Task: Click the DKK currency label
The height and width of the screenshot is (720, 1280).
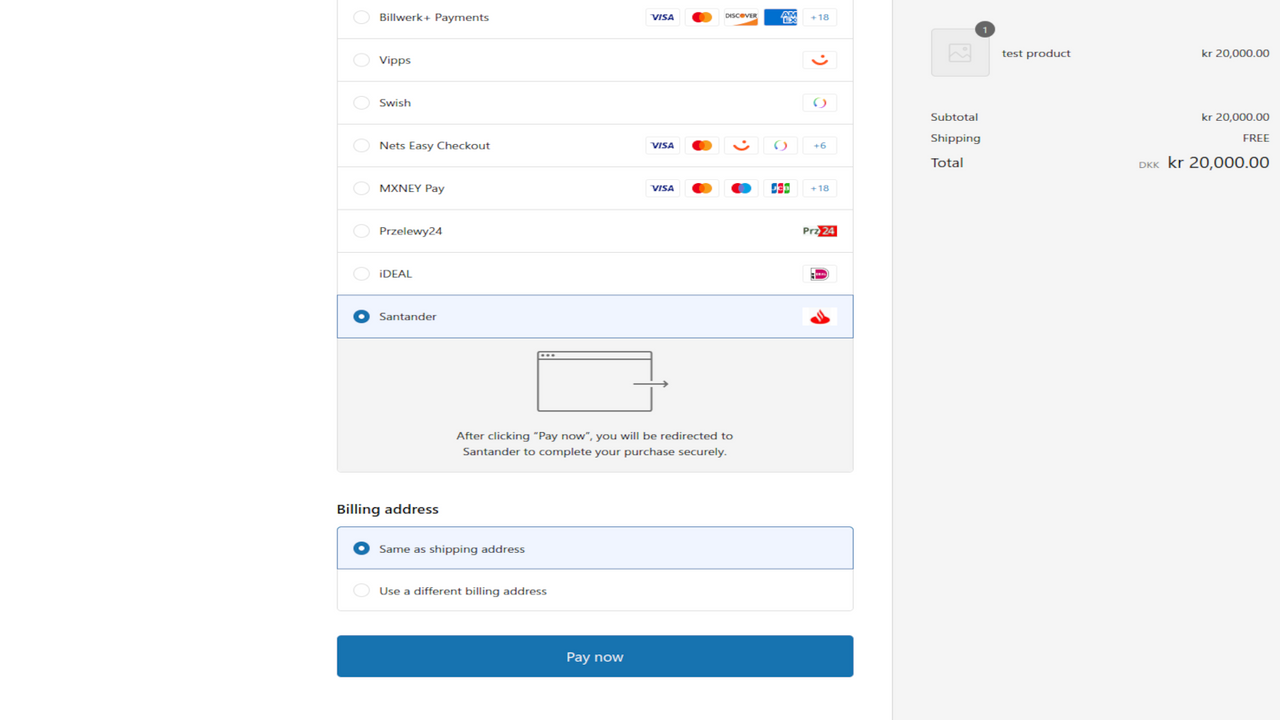Action: pyautogui.click(x=1148, y=165)
